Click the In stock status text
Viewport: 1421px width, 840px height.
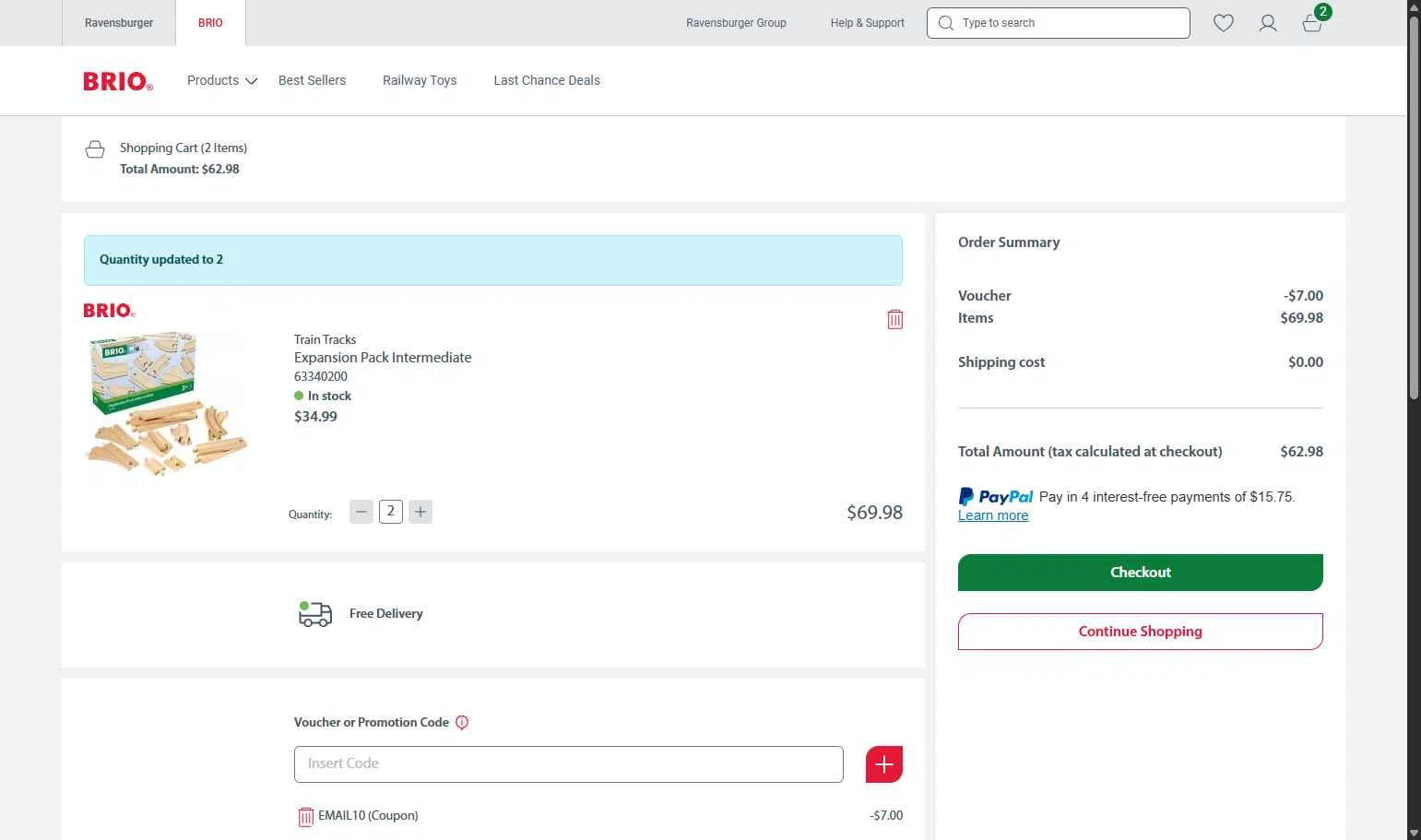click(x=329, y=396)
